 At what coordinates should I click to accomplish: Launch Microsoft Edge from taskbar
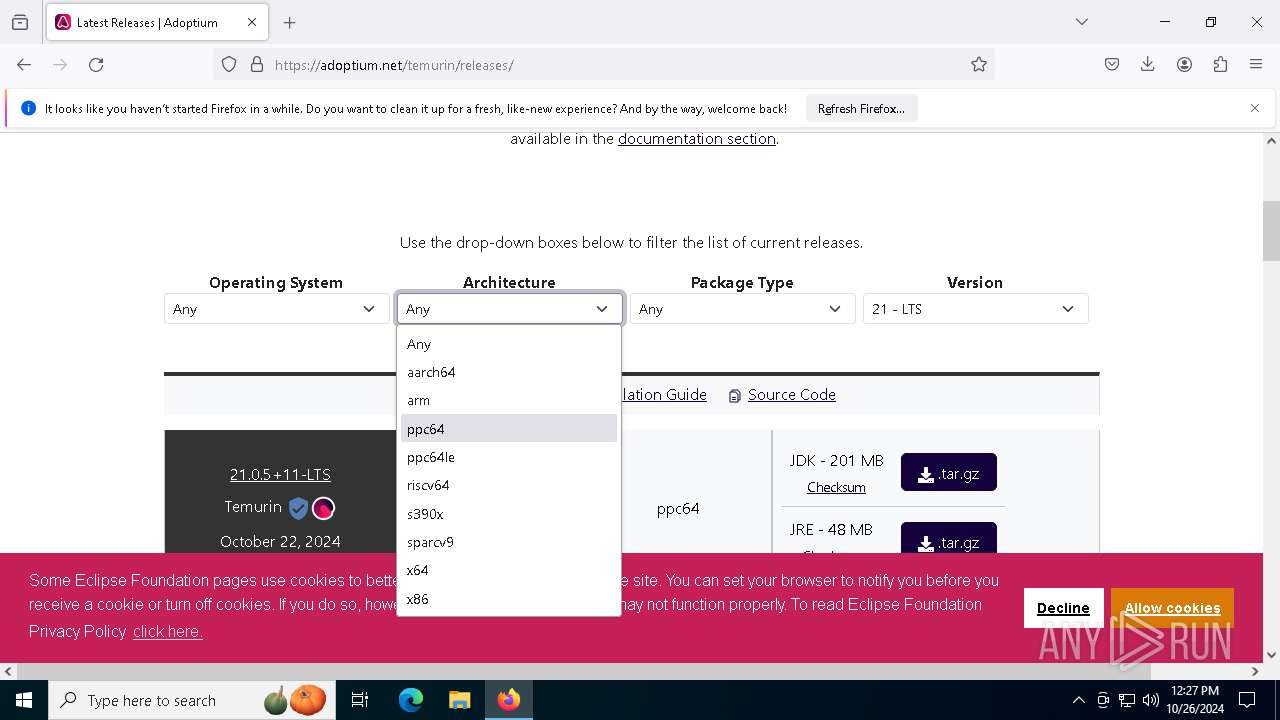pyautogui.click(x=411, y=700)
